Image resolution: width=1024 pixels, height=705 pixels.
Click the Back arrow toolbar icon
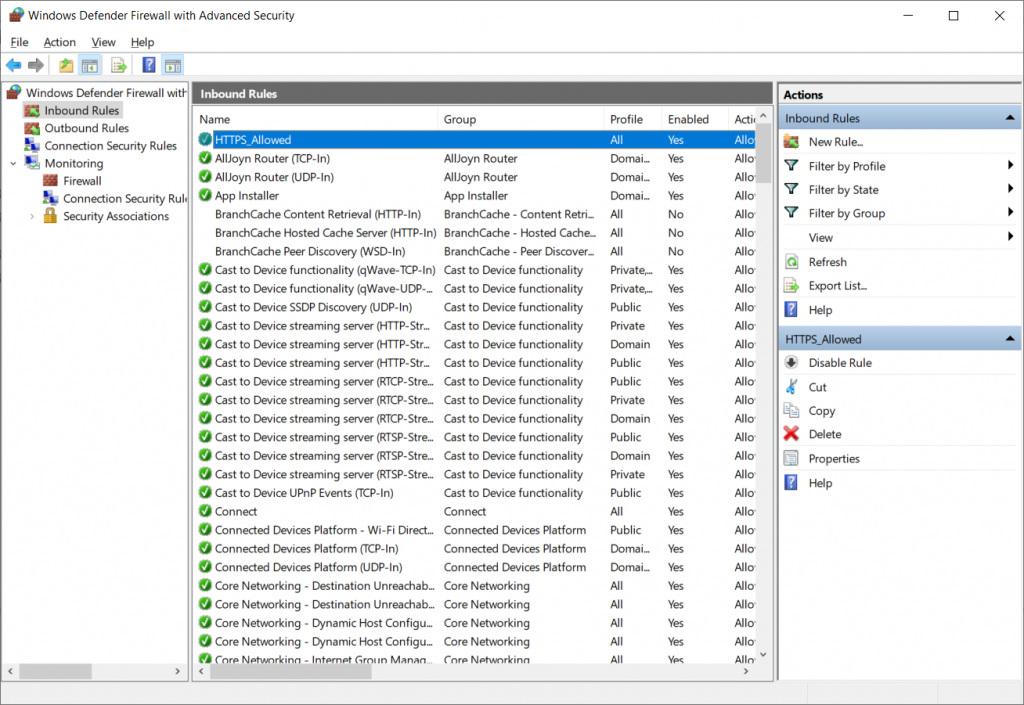(x=13, y=65)
